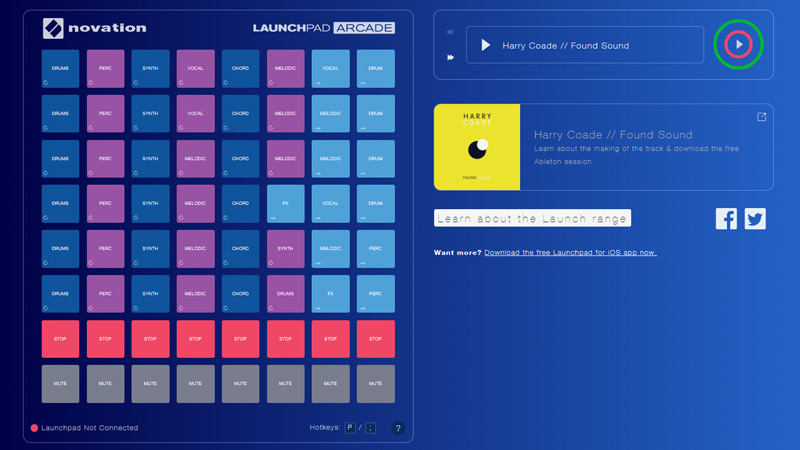Mute the sixth column track
The width and height of the screenshot is (800, 450).
point(286,384)
